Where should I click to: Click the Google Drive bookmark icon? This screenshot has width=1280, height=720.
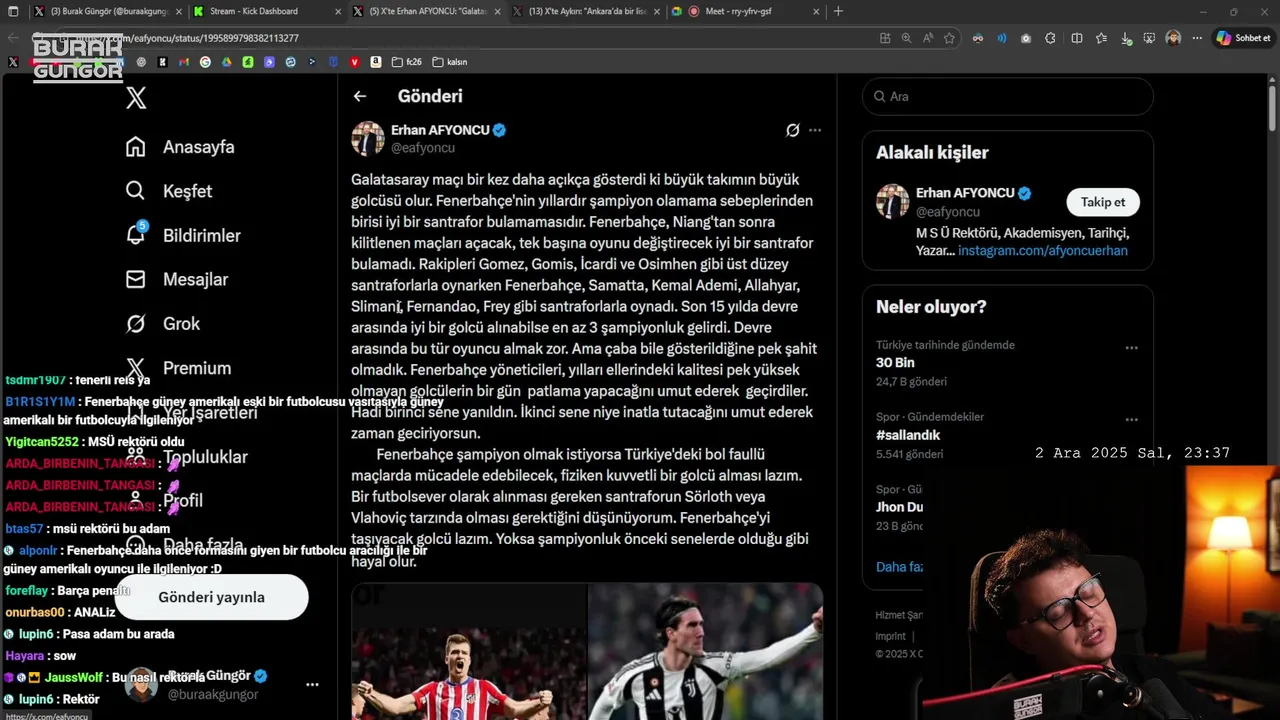click(226, 62)
